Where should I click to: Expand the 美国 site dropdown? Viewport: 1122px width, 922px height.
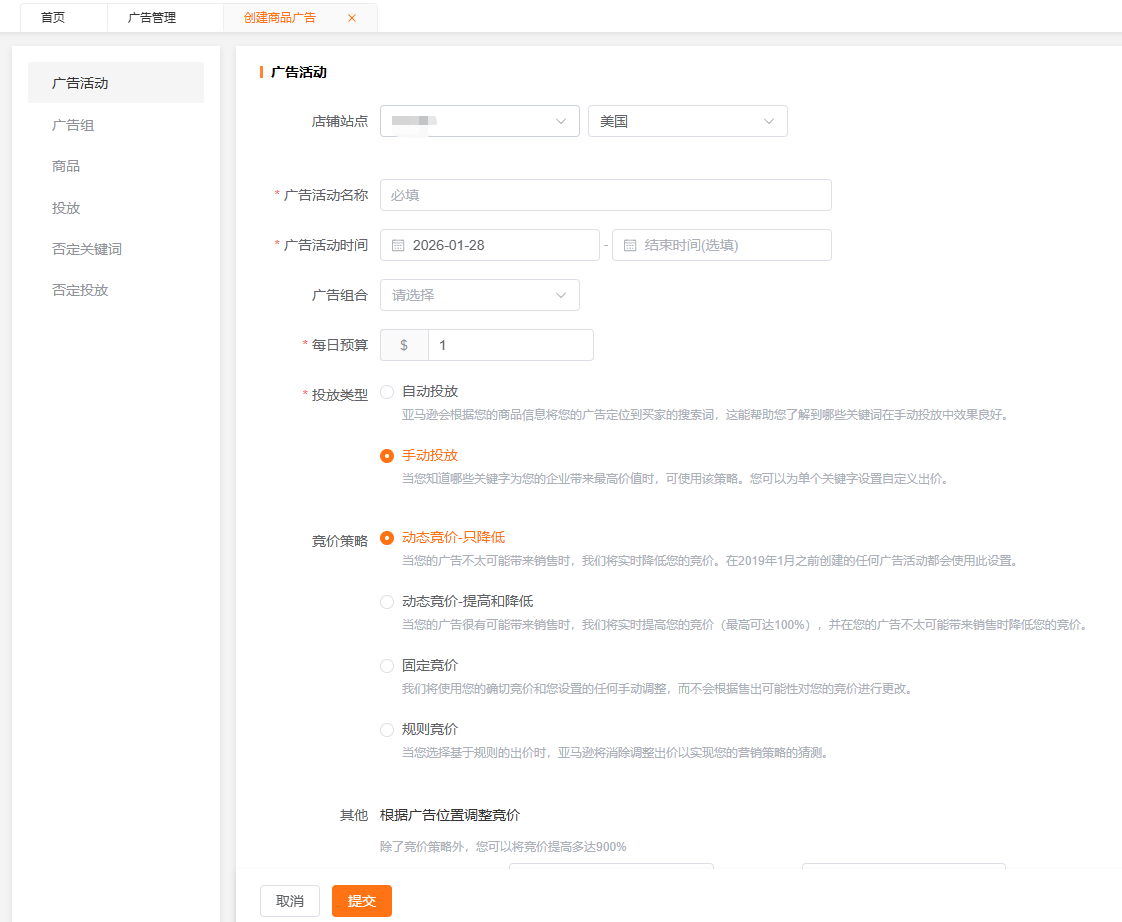coord(687,121)
